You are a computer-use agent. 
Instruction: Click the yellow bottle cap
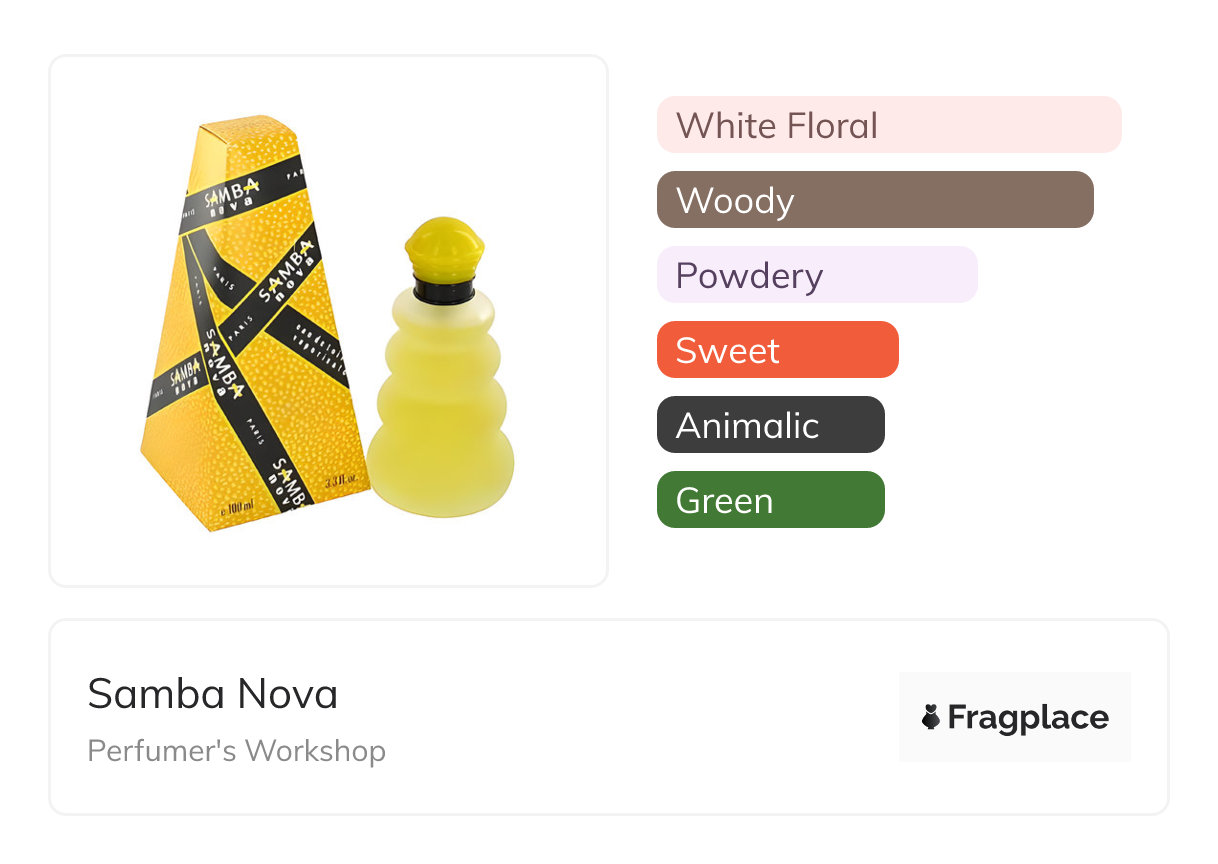pos(444,248)
